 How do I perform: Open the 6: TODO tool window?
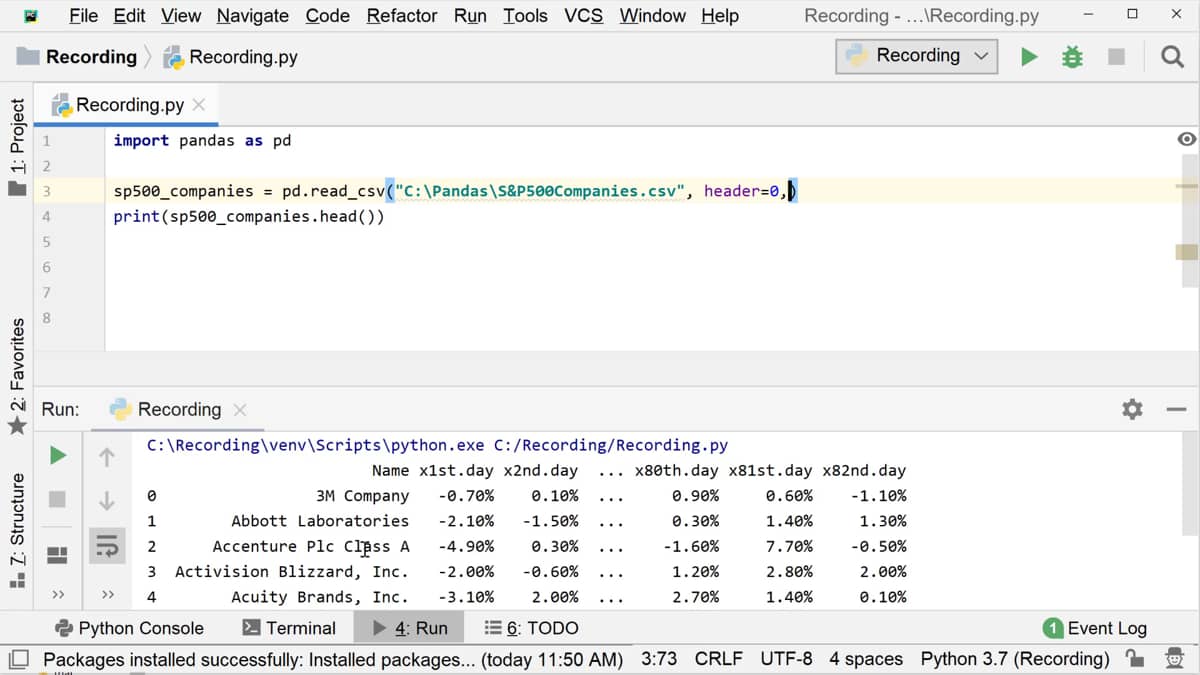pyautogui.click(x=531, y=628)
